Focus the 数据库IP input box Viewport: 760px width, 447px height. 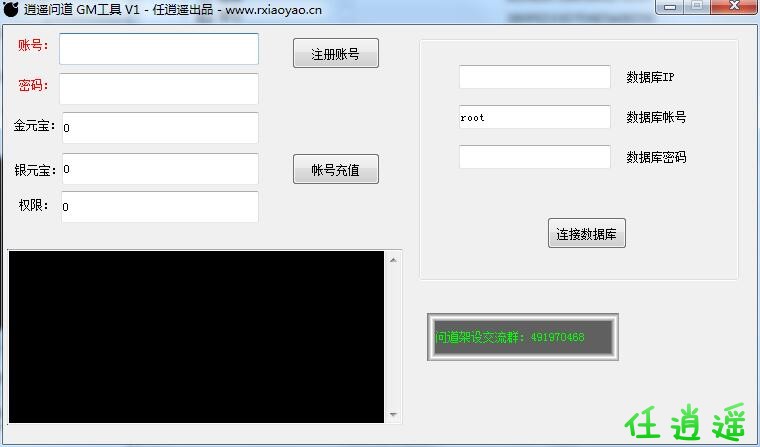[534, 77]
